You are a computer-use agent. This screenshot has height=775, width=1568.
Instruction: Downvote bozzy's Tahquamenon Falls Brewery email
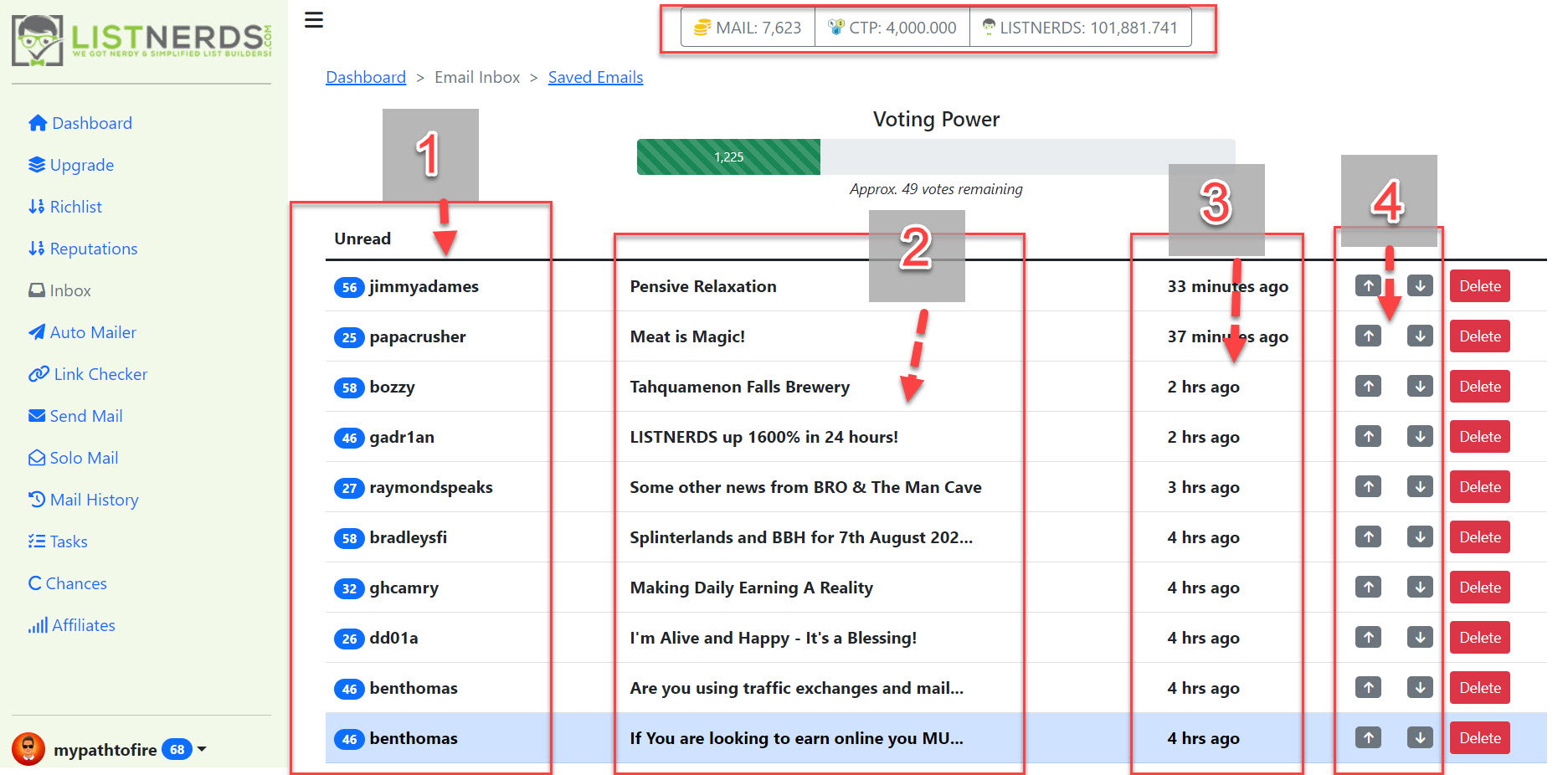click(1420, 387)
